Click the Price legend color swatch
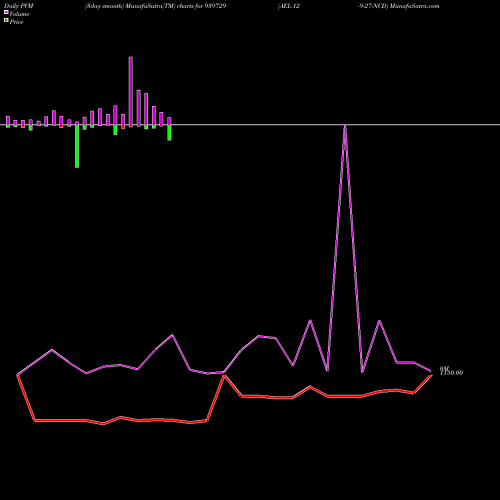The height and width of the screenshot is (500, 500). 6,20
